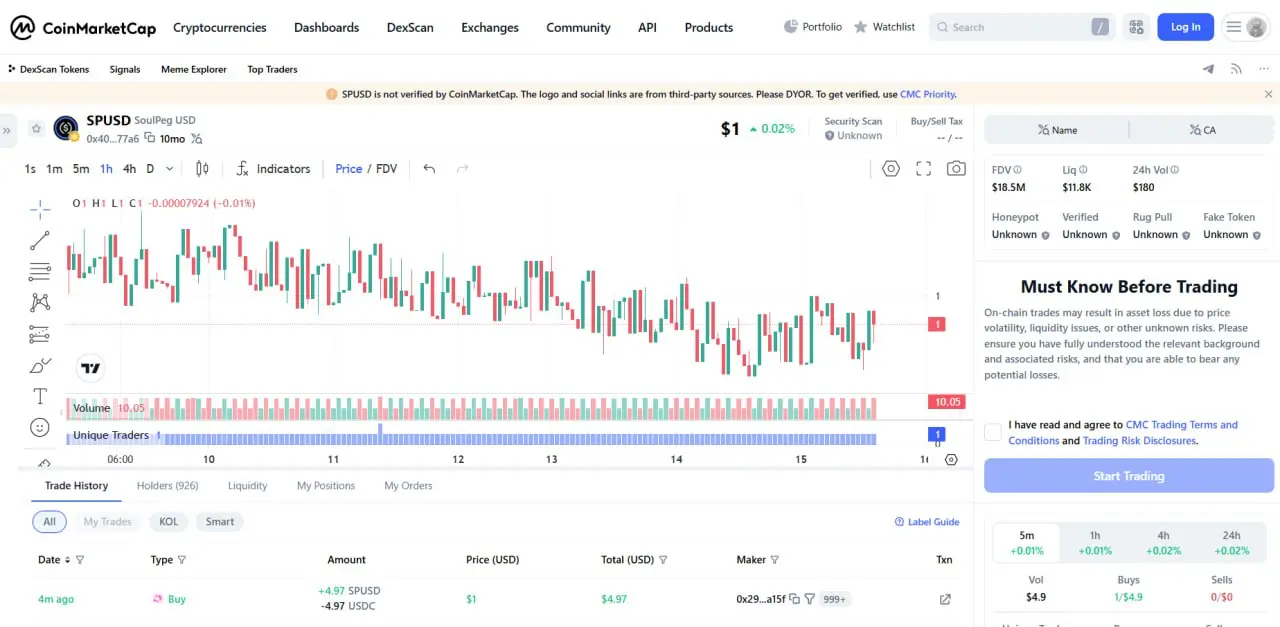
Task: Filter trades with the KOL chip
Action: [169, 521]
